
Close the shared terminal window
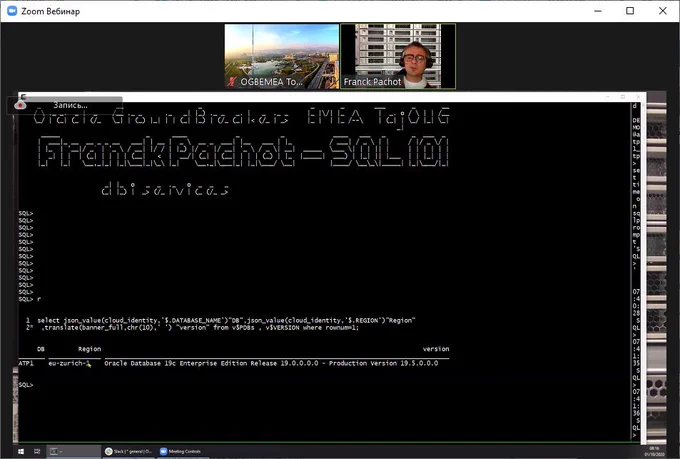coord(638,97)
